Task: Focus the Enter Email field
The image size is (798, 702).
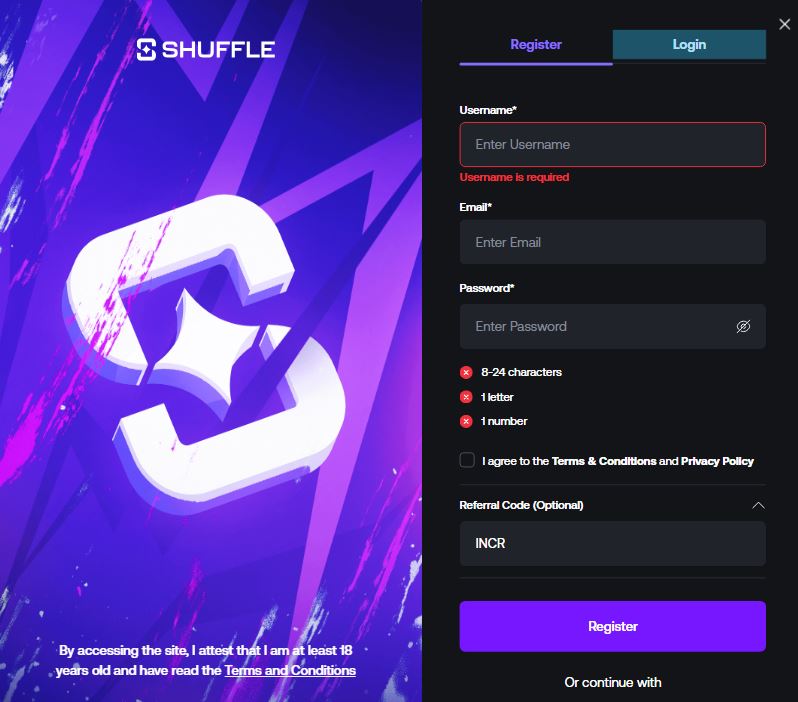Action: [612, 242]
